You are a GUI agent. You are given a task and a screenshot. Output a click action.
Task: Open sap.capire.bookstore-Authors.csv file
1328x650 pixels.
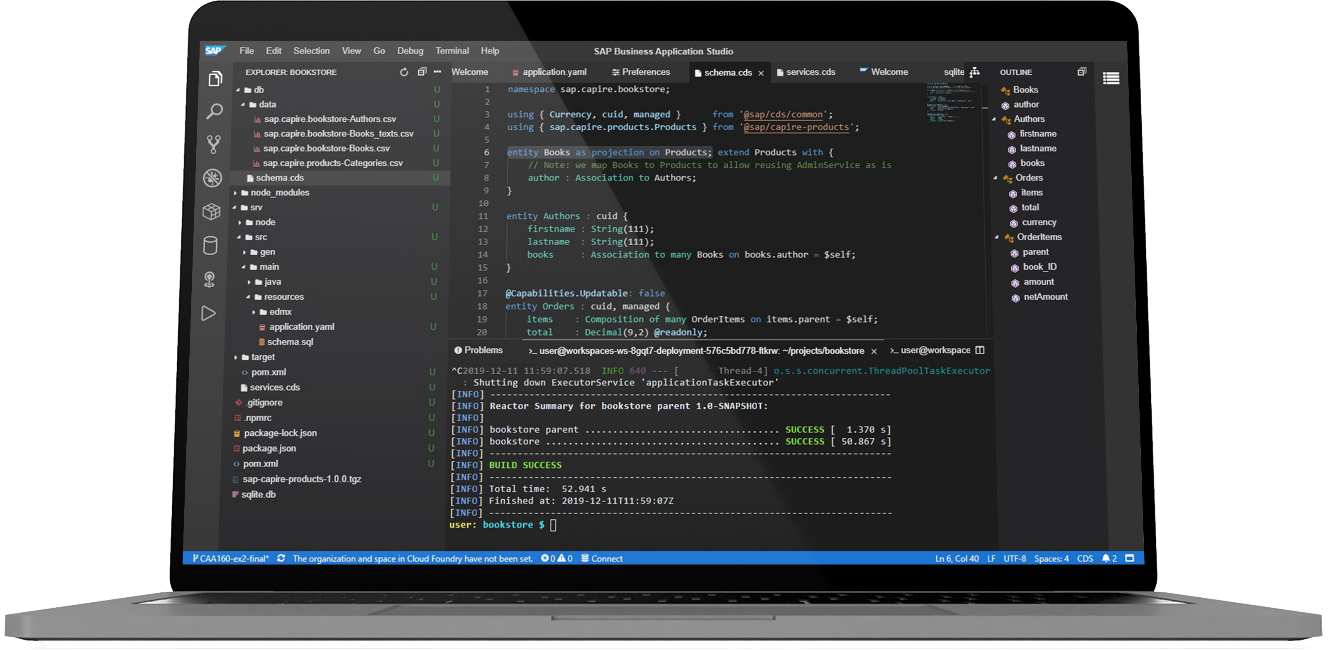pos(329,119)
